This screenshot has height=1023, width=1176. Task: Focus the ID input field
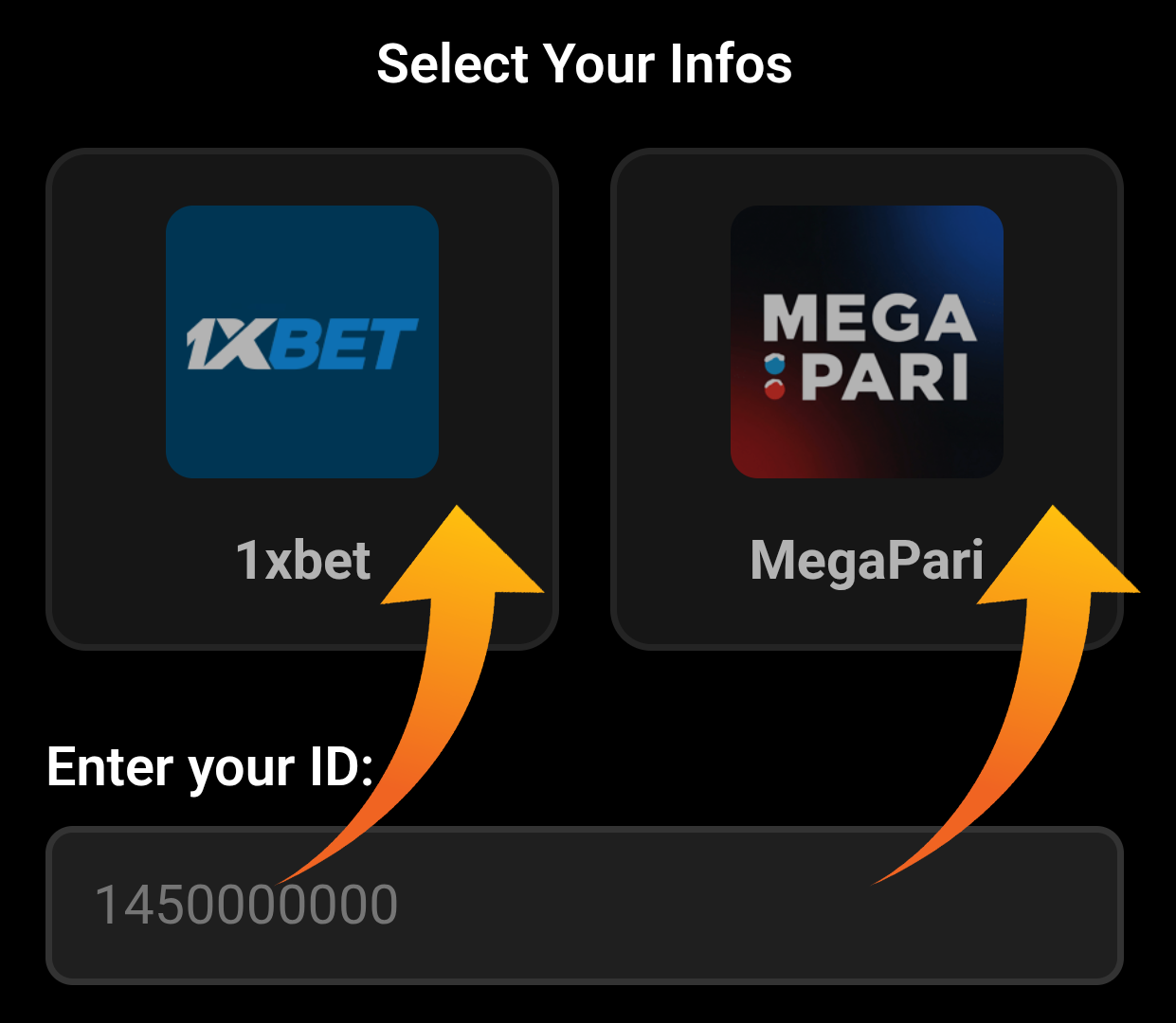click(x=585, y=905)
